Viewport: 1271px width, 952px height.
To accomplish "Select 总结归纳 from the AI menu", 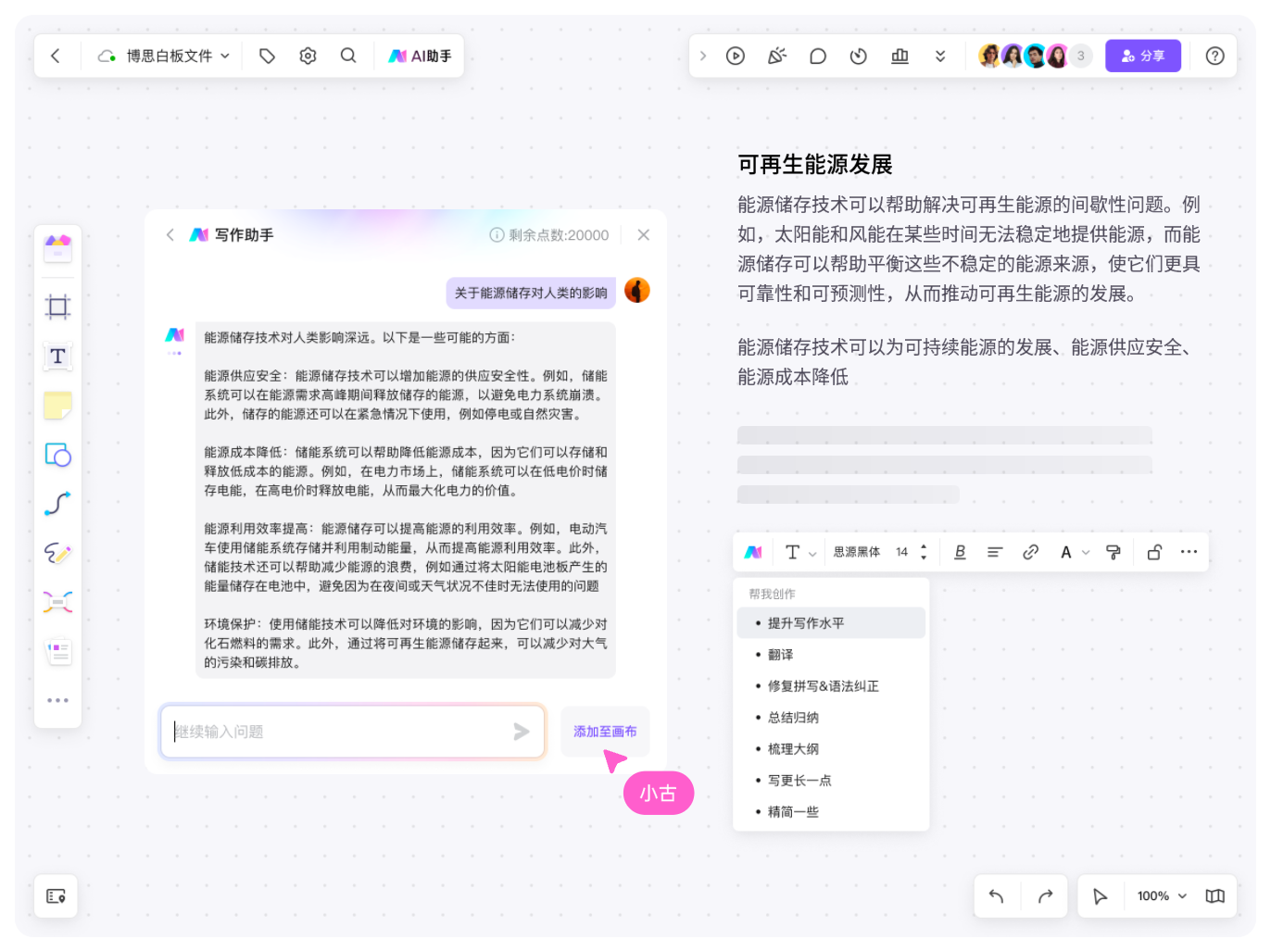I will coord(831,718).
